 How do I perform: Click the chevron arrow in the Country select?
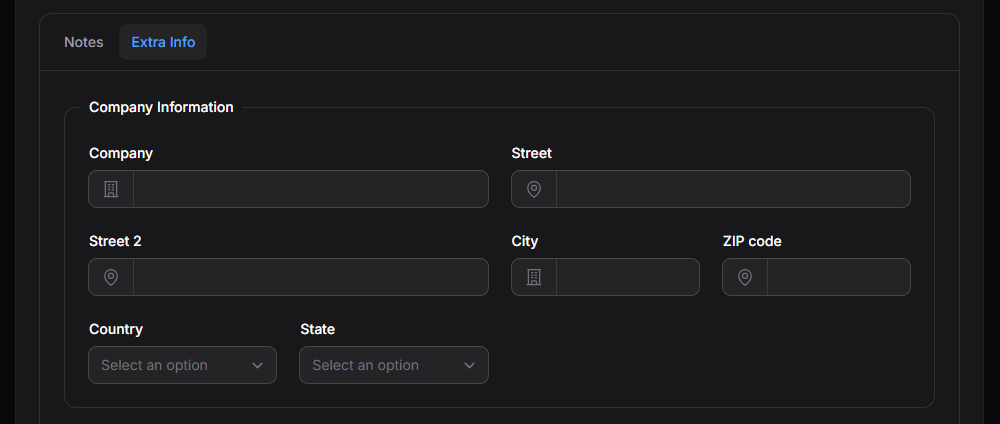pos(258,365)
